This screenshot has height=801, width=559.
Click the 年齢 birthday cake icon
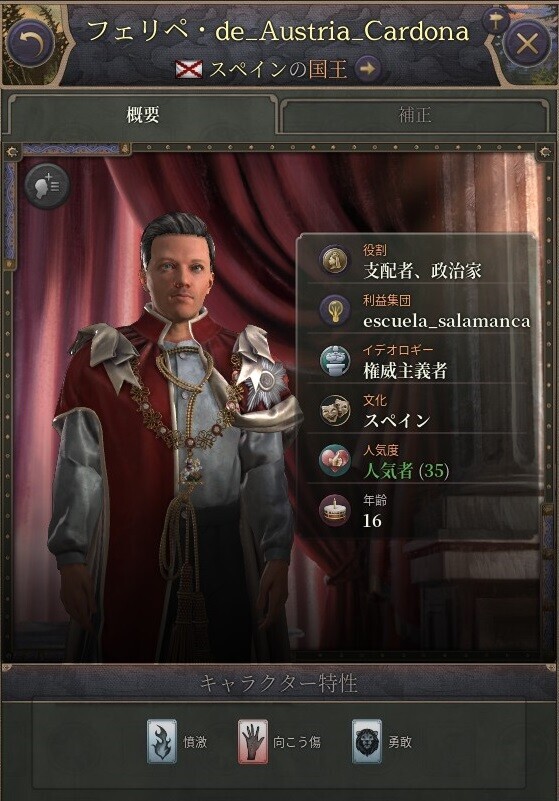[x=335, y=510]
